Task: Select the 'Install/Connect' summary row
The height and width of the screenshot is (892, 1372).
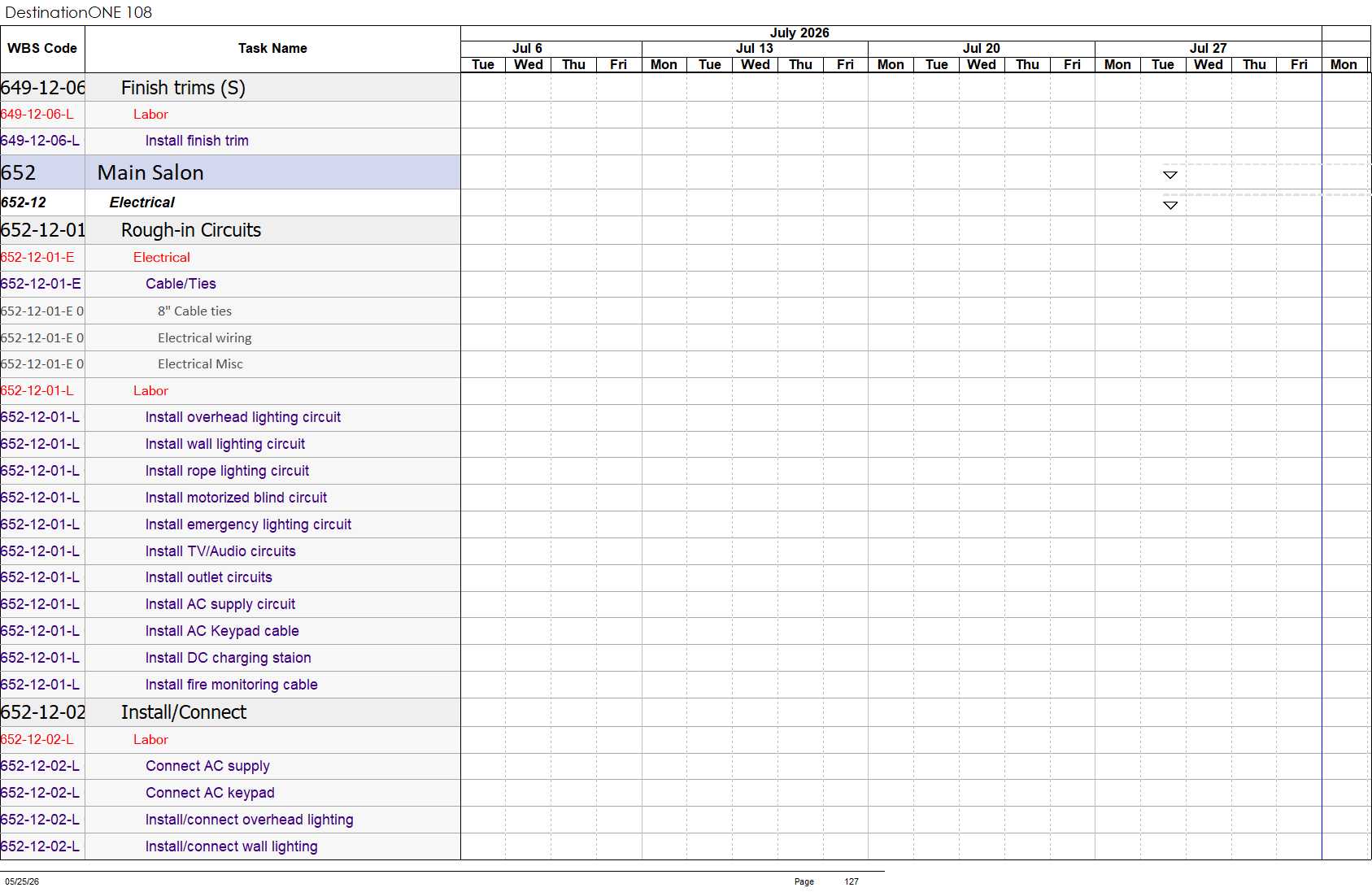Action: click(x=230, y=712)
